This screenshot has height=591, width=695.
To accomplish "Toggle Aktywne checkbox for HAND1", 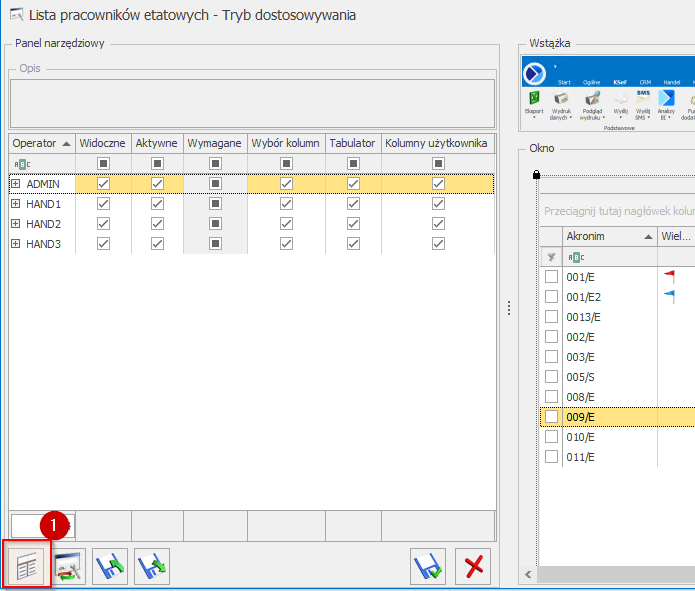I will [x=157, y=204].
